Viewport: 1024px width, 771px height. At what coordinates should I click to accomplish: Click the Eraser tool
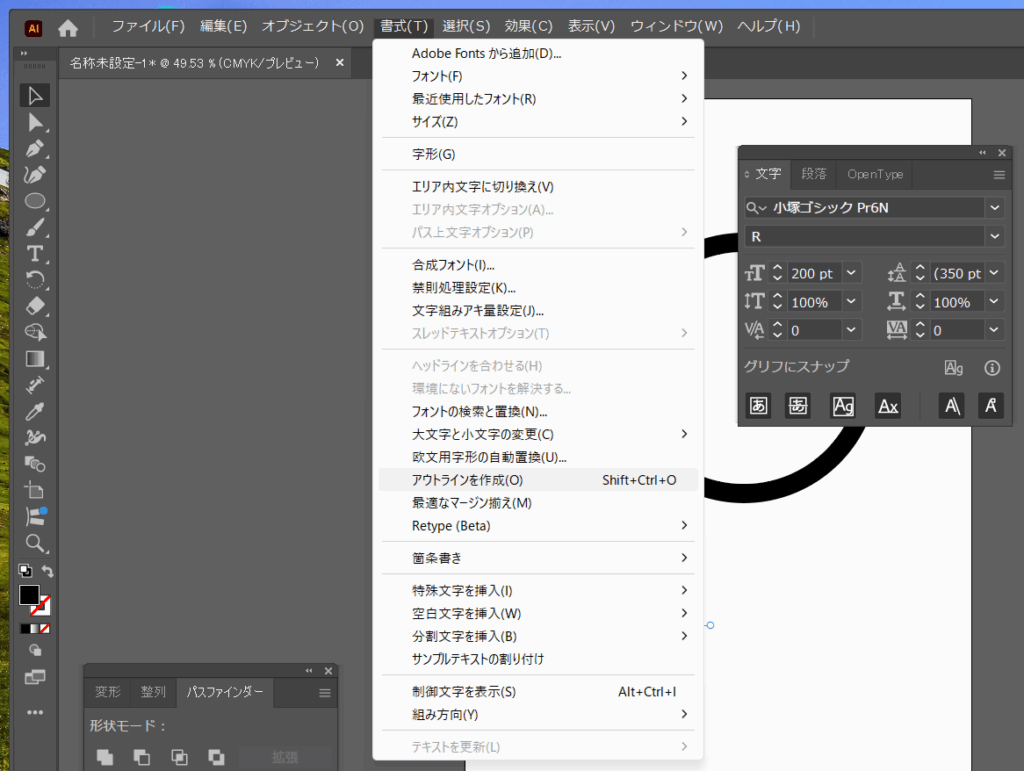pyautogui.click(x=35, y=306)
